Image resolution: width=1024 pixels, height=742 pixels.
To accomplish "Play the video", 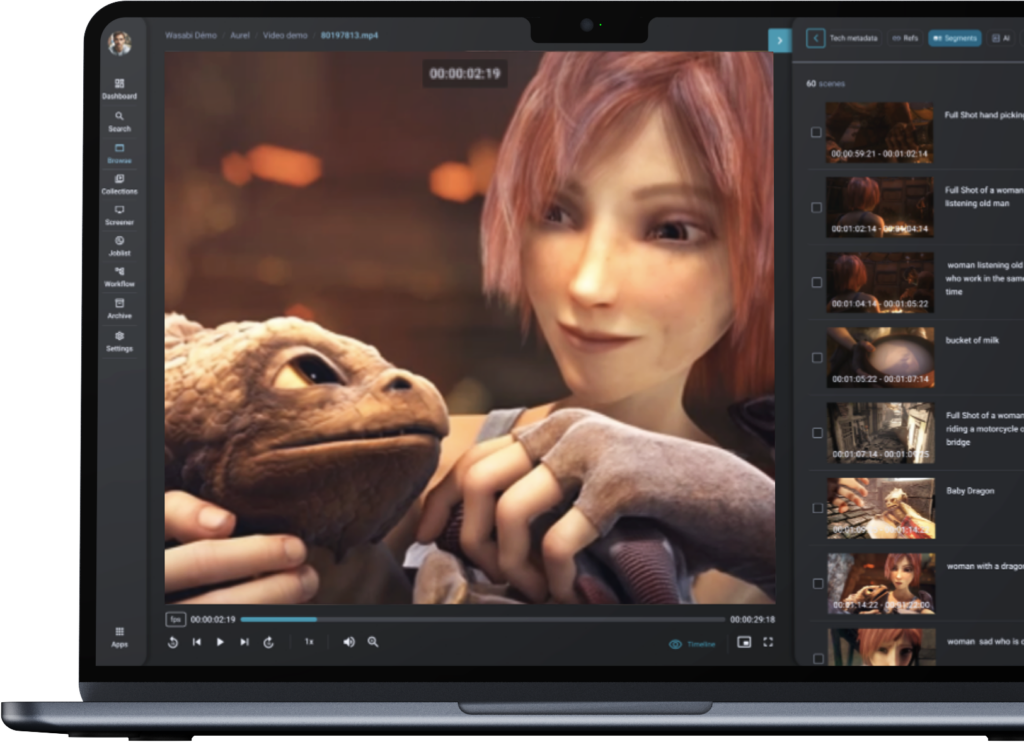I will (220, 642).
